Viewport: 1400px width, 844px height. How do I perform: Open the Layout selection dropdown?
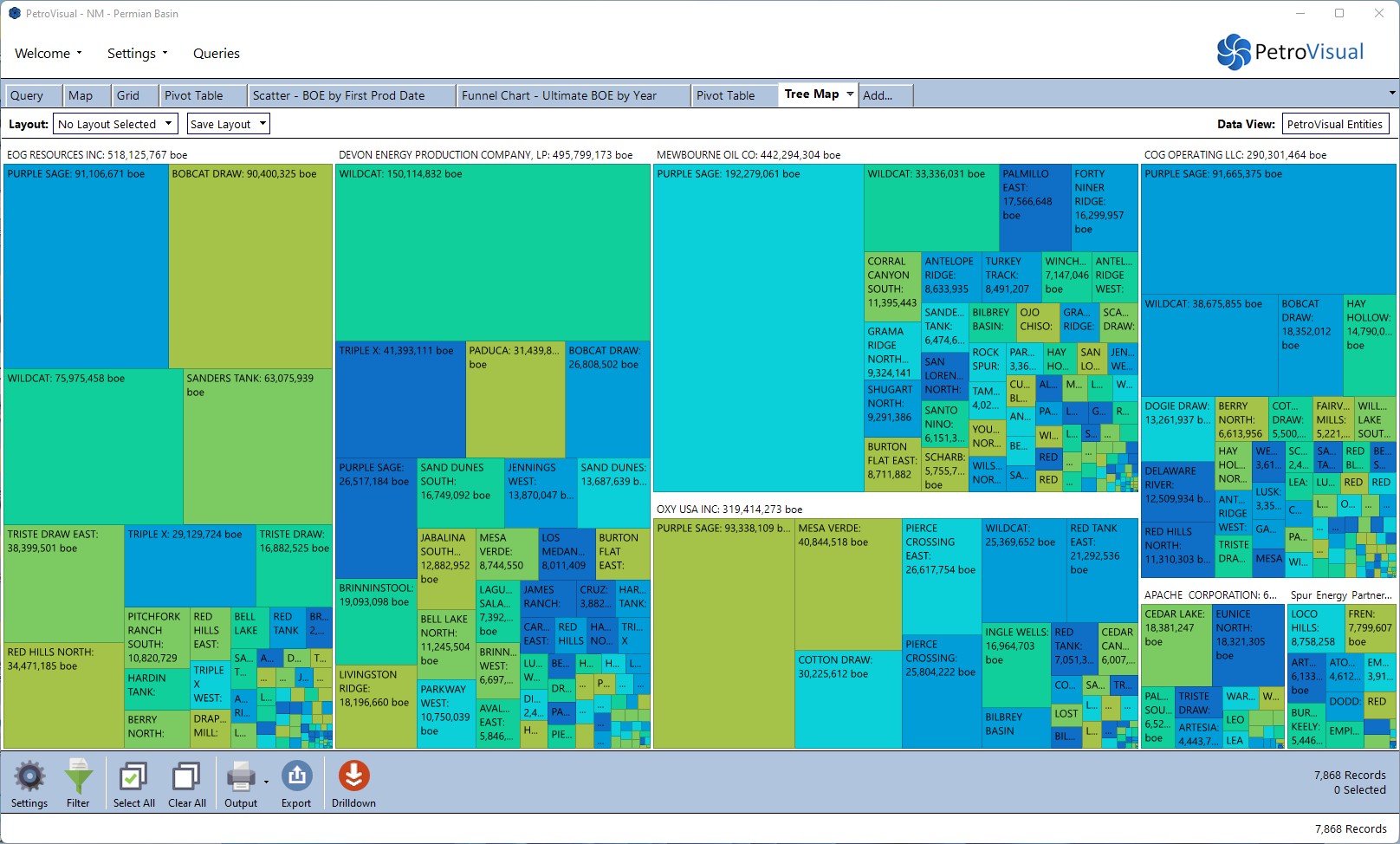tap(115, 124)
